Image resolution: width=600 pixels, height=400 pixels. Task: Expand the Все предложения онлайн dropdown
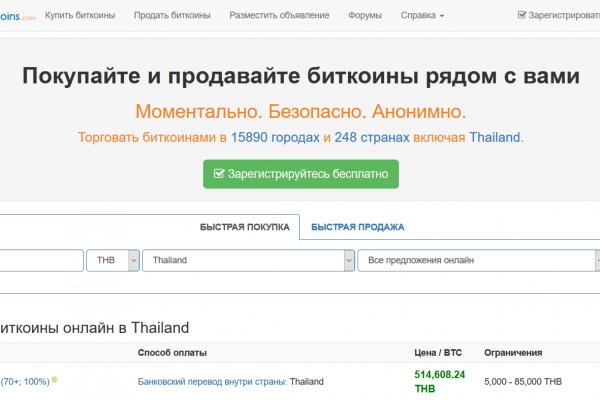[x=477, y=260]
